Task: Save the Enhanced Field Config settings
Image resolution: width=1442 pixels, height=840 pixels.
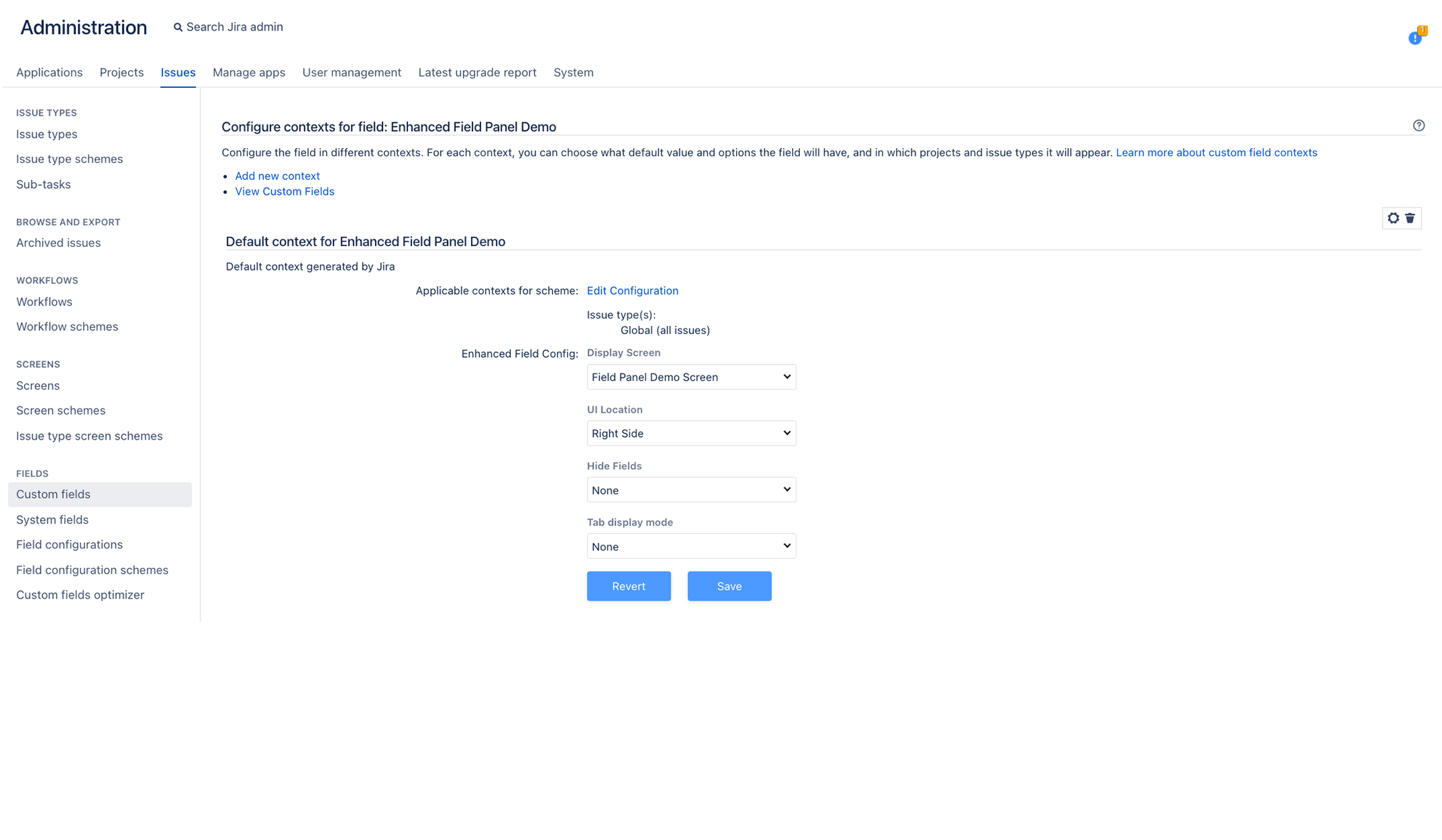Action: [729, 586]
